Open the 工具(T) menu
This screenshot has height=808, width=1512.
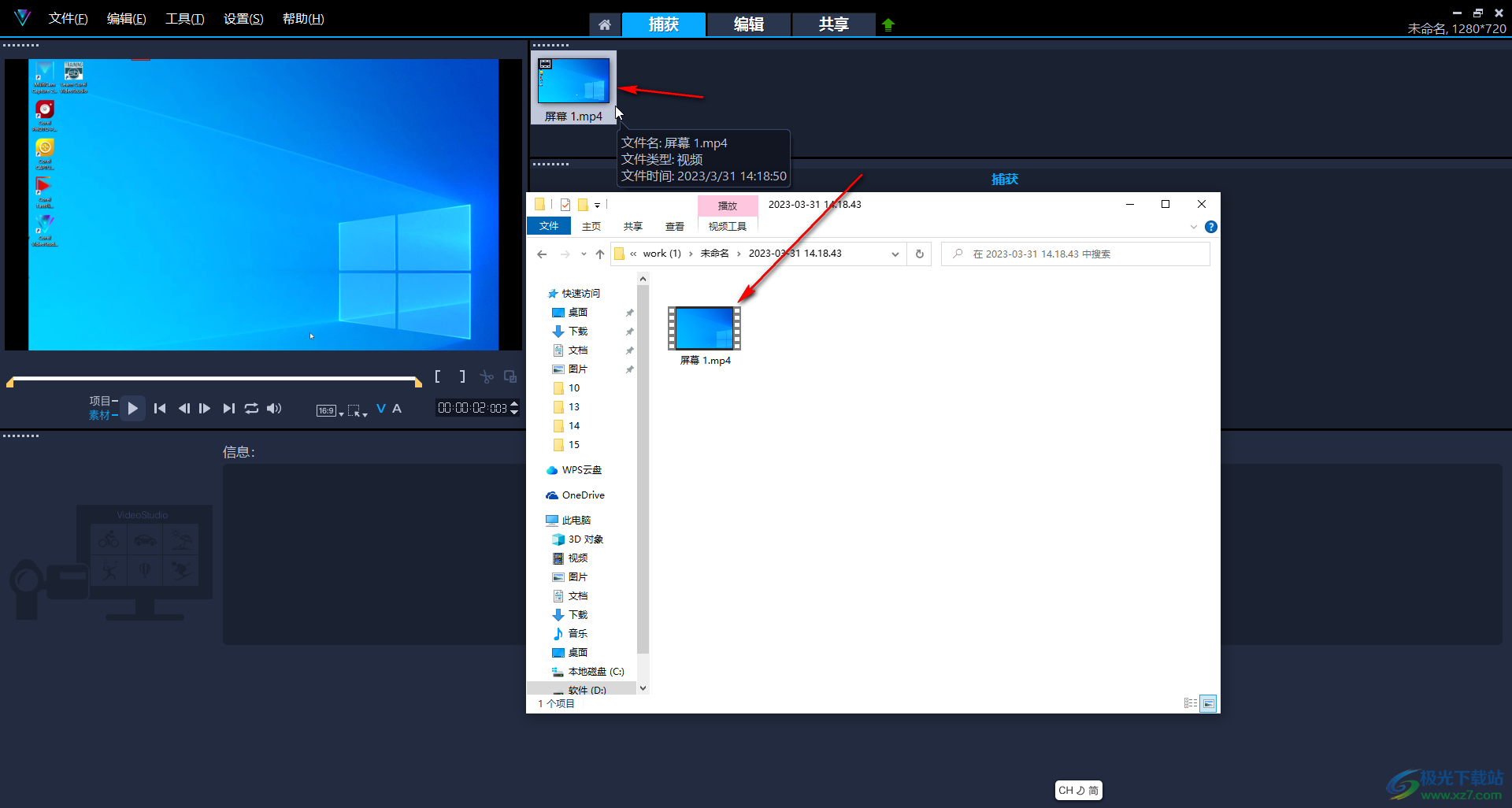184,18
